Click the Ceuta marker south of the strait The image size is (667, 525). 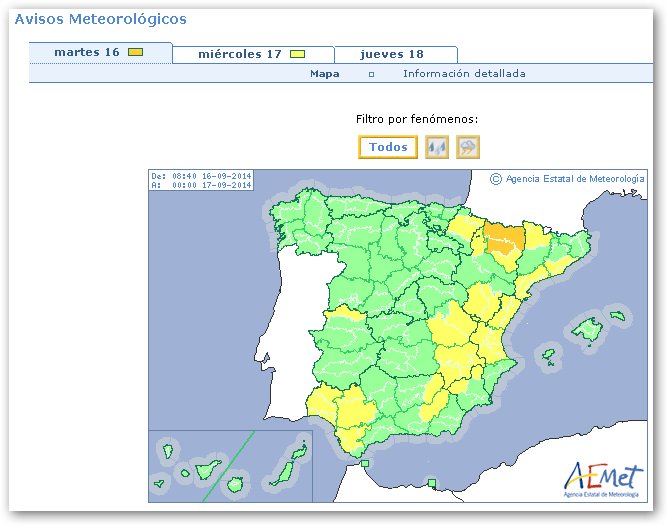click(x=365, y=463)
